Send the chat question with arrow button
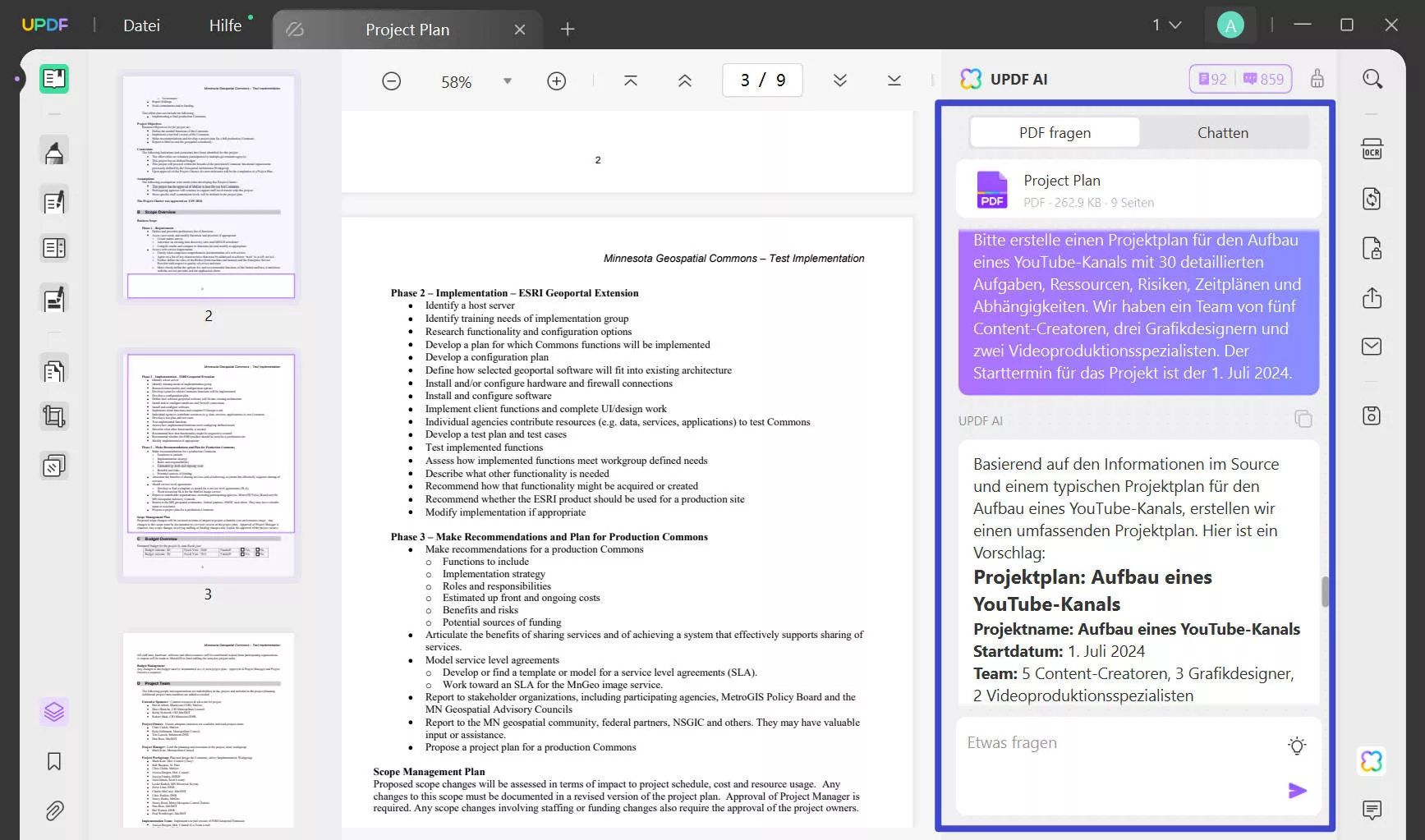This screenshot has width=1425, height=840. click(x=1297, y=790)
